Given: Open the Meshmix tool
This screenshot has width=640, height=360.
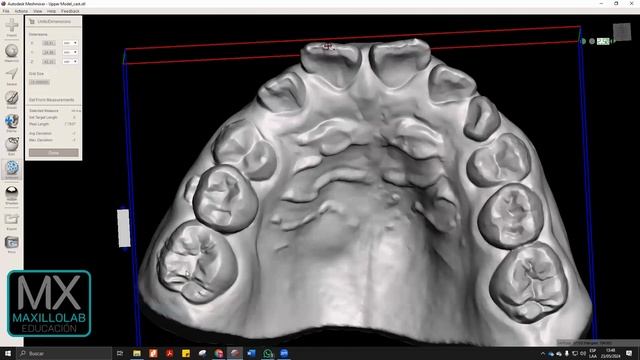Looking at the screenshot, I should point(11,53).
